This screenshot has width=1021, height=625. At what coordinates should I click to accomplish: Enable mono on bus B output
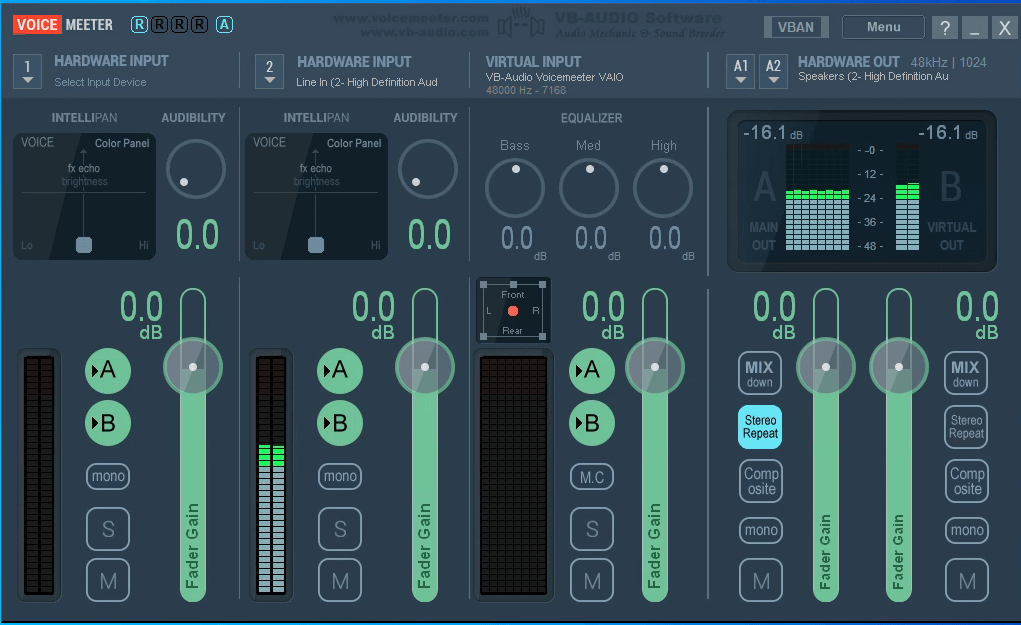point(966,530)
